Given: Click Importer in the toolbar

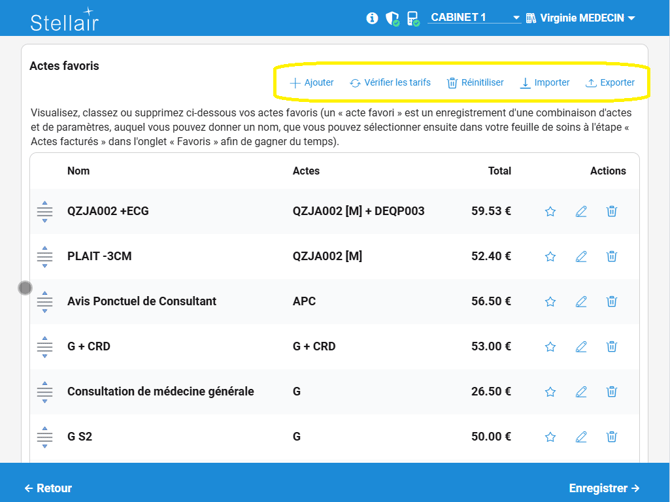Looking at the screenshot, I should pyautogui.click(x=545, y=83).
